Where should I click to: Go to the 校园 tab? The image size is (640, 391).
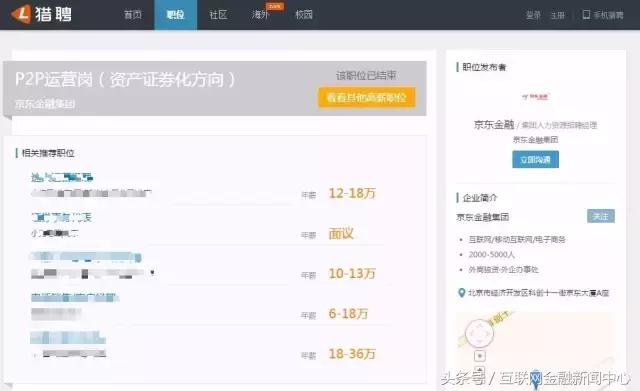pos(304,15)
